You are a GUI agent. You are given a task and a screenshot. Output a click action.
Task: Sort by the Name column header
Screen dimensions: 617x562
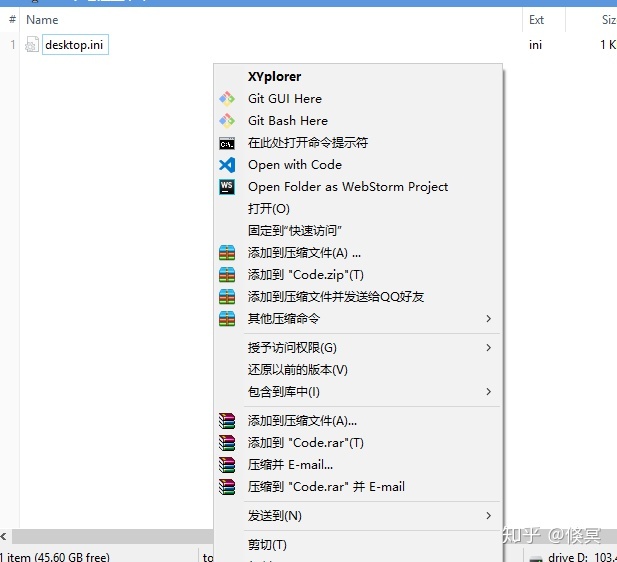click(x=271, y=20)
